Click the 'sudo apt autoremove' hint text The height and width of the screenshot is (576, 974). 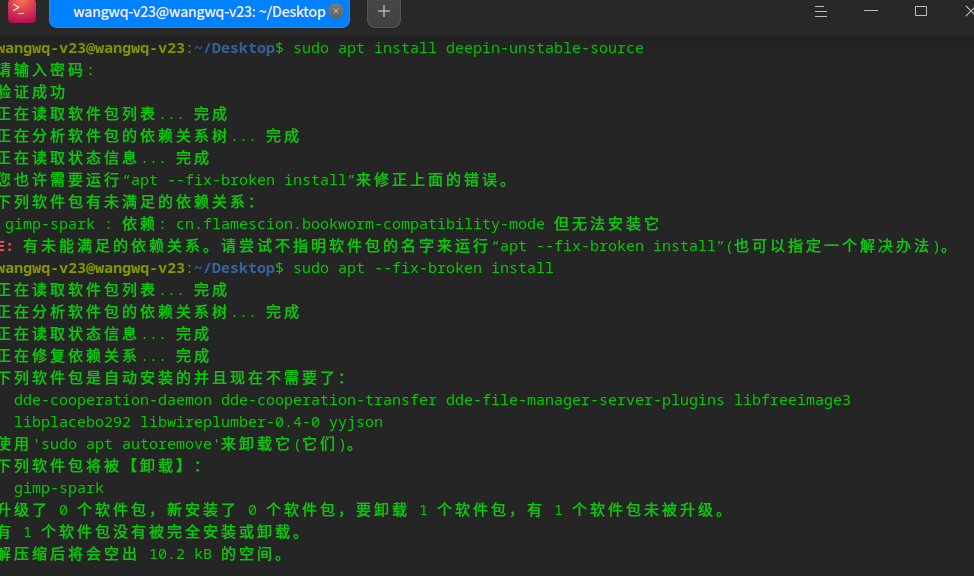126,444
